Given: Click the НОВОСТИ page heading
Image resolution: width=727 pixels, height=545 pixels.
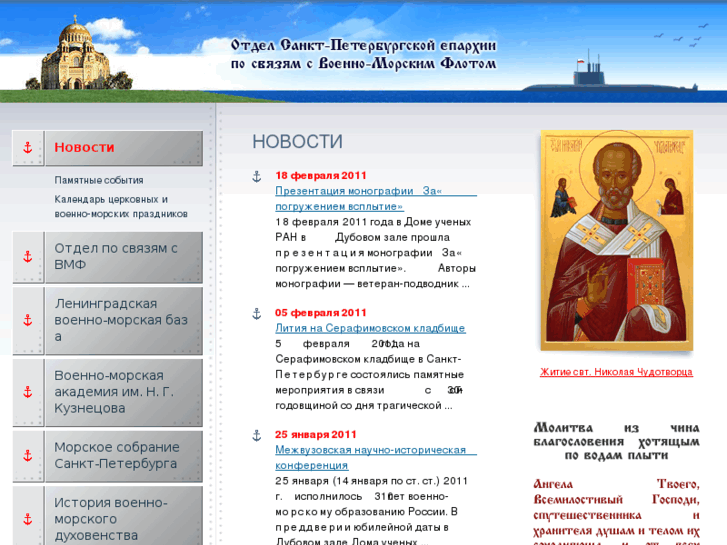Looking at the screenshot, I should tap(297, 141).
